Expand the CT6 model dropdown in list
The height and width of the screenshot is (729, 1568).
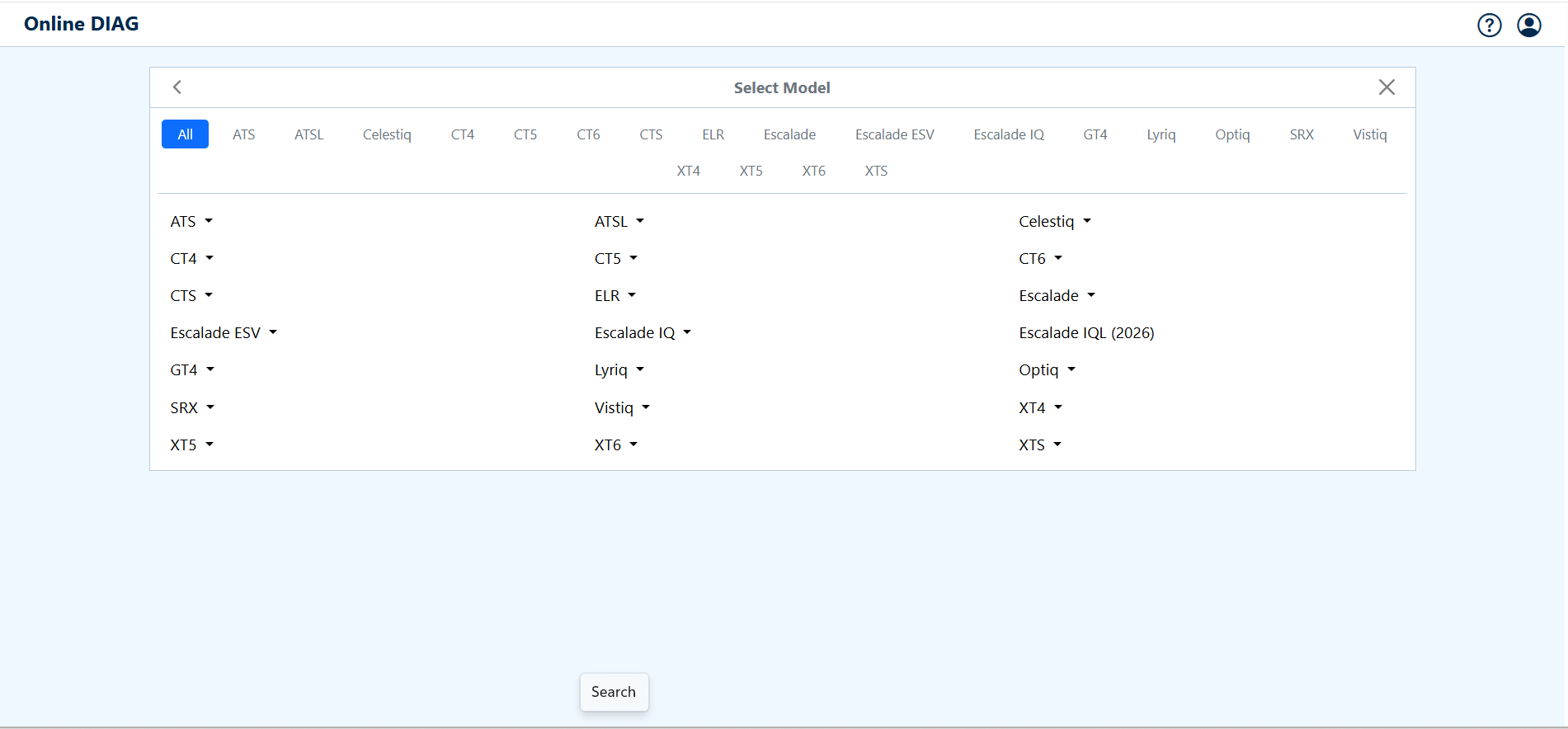(x=1040, y=258)
